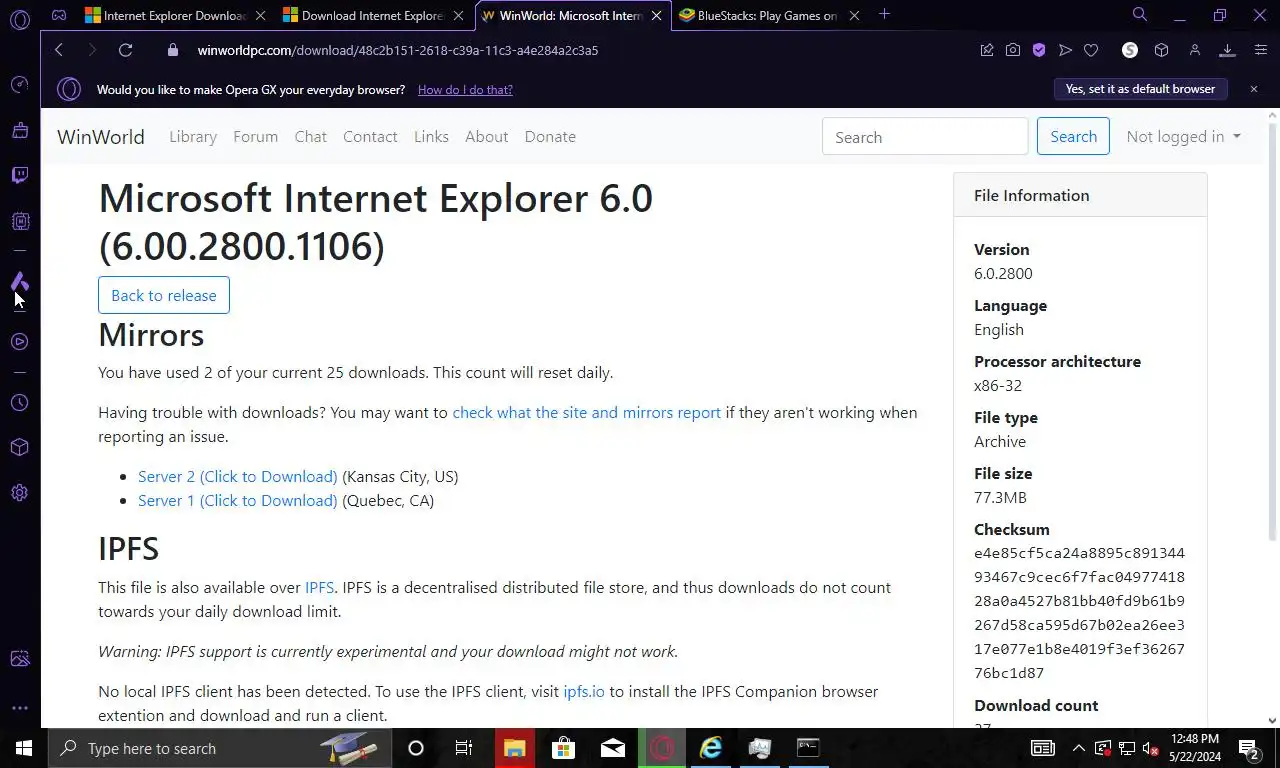This screenshot has height=768, width=1280.
Task: Open the image gallery icon in sidebar
Action: (19, 659)
